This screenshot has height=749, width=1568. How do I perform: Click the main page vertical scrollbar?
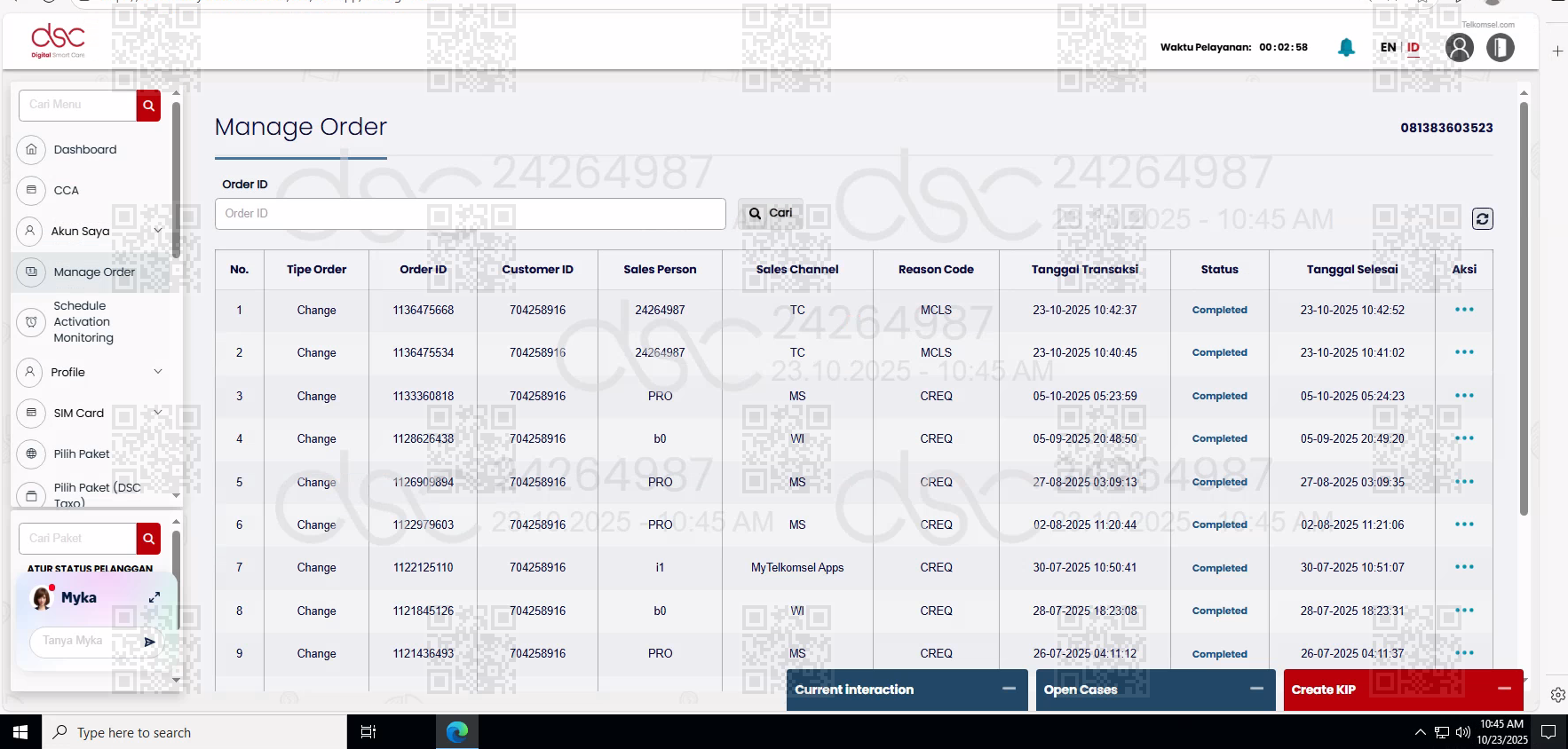(1524, 309)
